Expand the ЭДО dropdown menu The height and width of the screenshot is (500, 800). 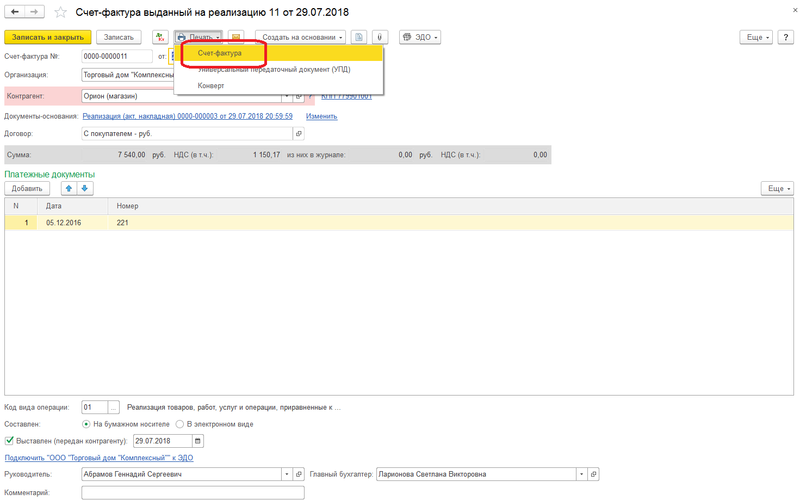(x=420, y=37)
